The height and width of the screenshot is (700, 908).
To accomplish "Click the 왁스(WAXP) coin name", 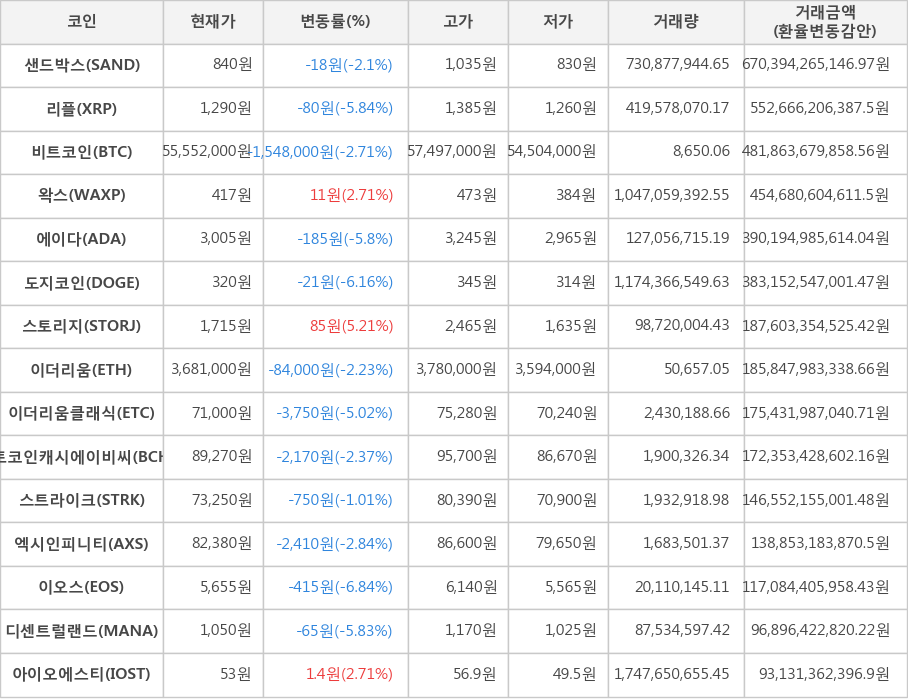I will [82, 195].
